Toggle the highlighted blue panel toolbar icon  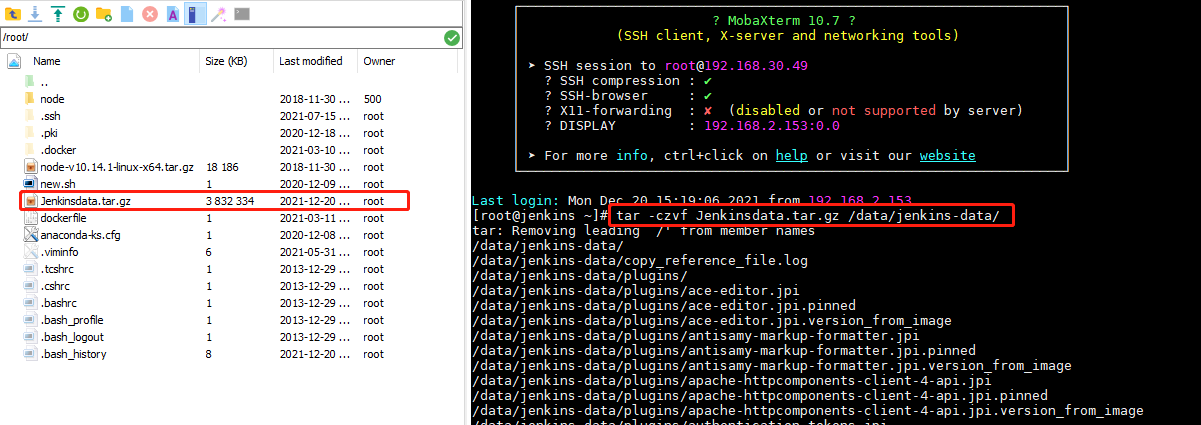click(195, 14)
